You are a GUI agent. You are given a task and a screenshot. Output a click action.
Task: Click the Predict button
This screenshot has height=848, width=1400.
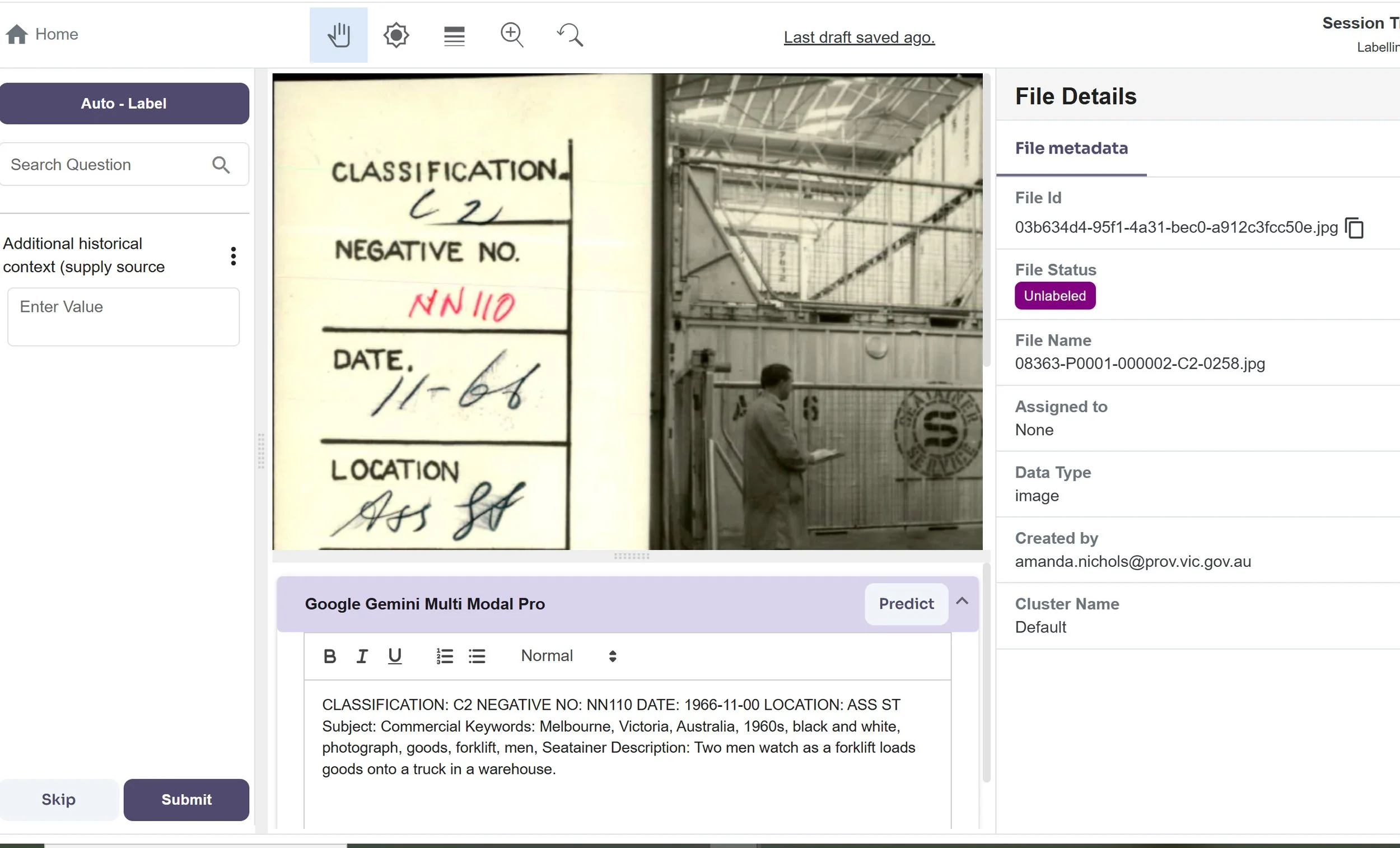coord(906,604)
